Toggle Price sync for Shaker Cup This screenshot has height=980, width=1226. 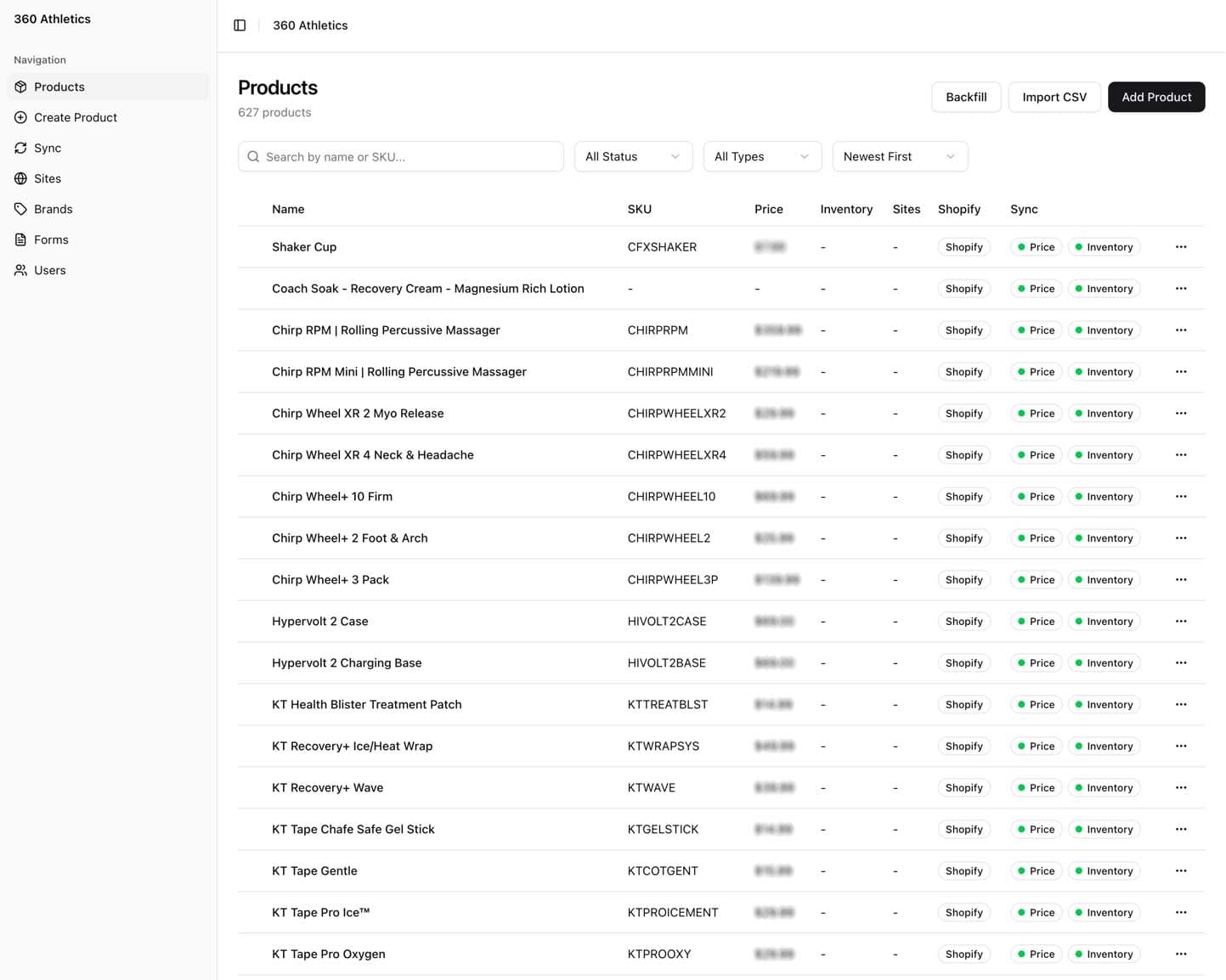coord(1036,247)
